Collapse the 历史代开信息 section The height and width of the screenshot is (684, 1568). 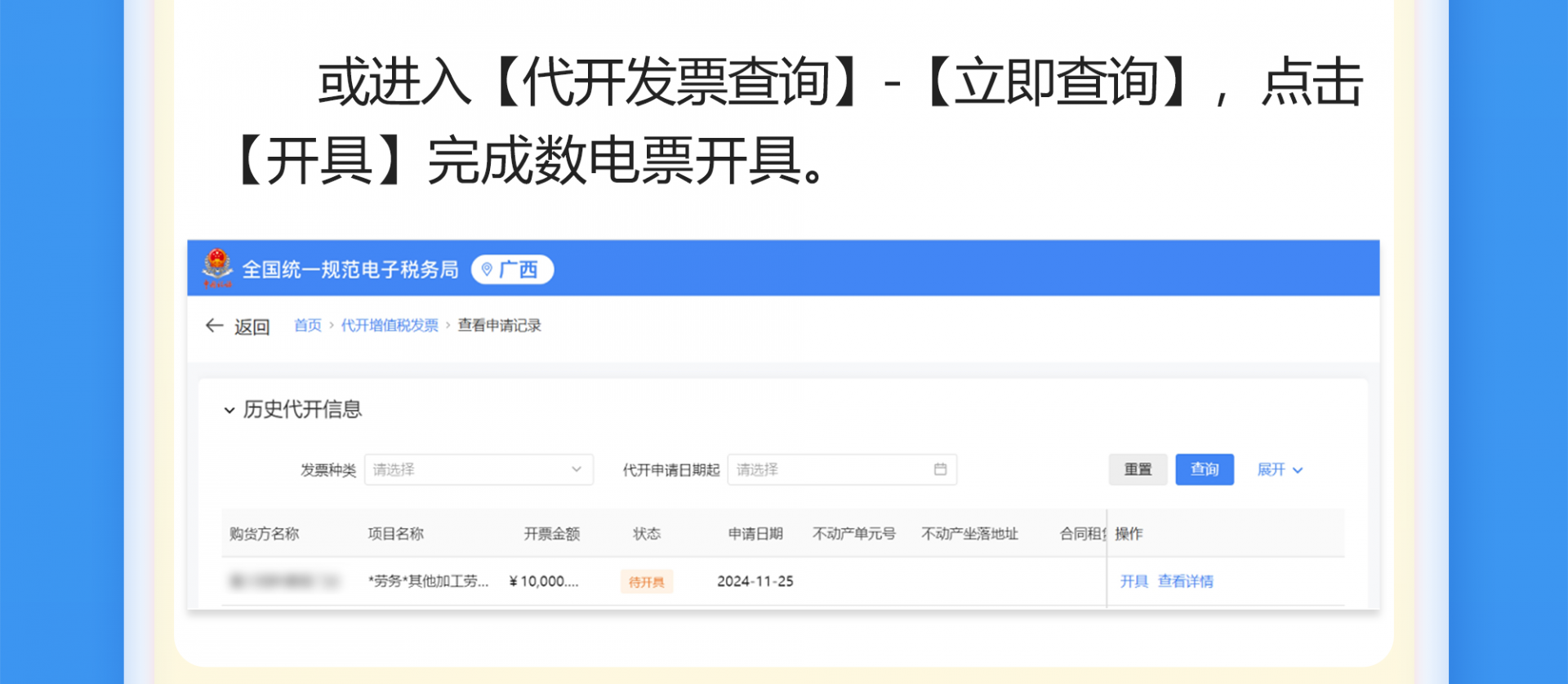[x=229, y=410]
